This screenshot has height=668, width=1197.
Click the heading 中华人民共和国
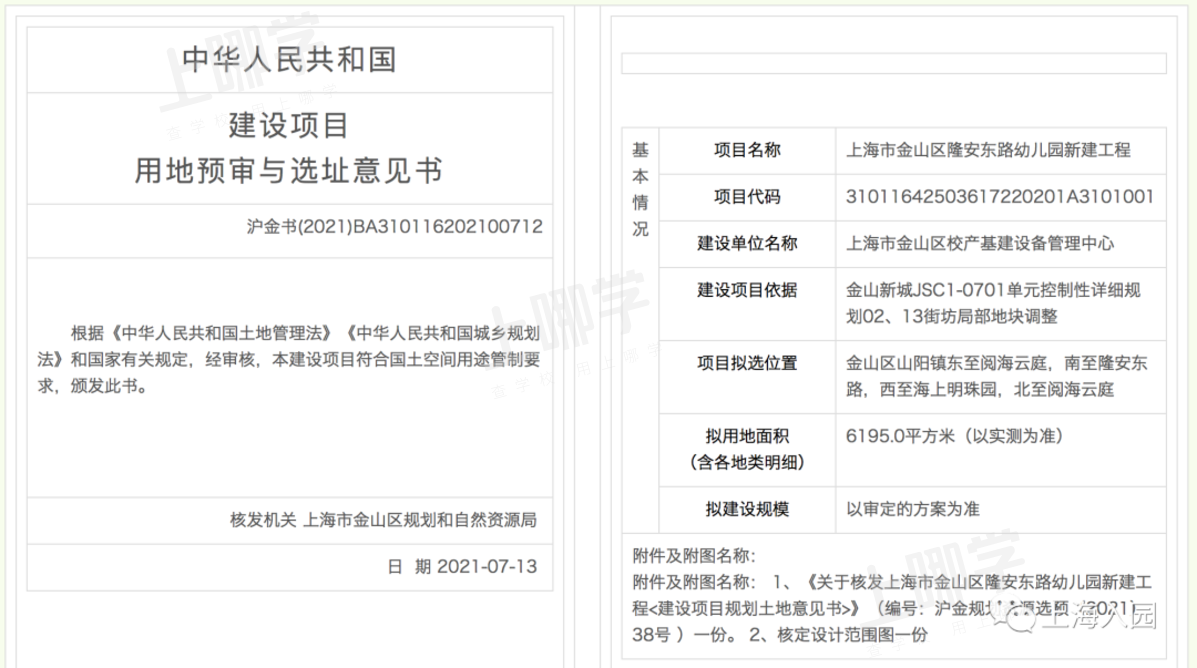pyautogui.click(x=289, y=60)
